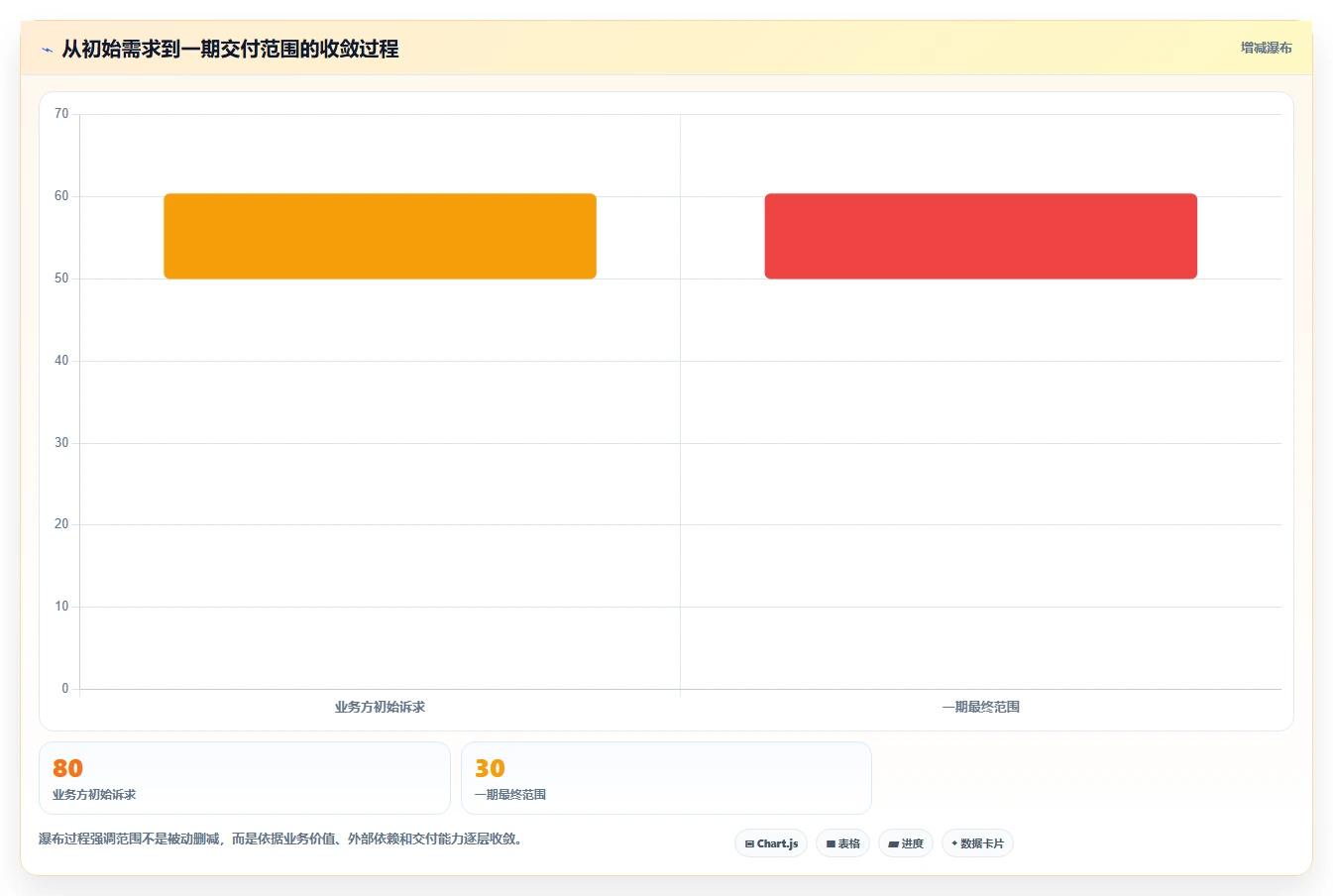Click the x-axis label 业务方初始诉求
1333x896 pixels.
click(x=380, y=707)
